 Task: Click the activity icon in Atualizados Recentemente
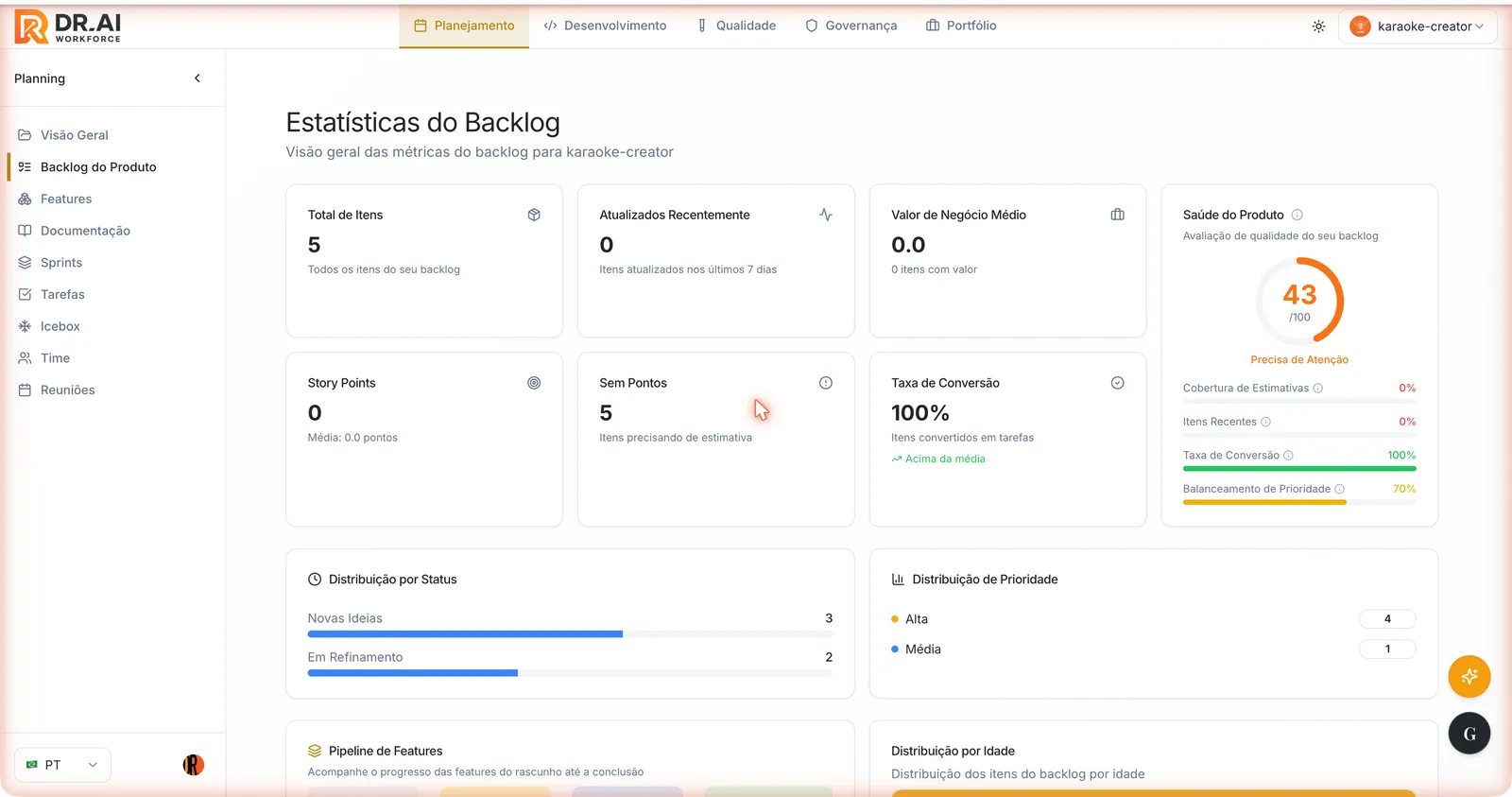coord(826,215)
